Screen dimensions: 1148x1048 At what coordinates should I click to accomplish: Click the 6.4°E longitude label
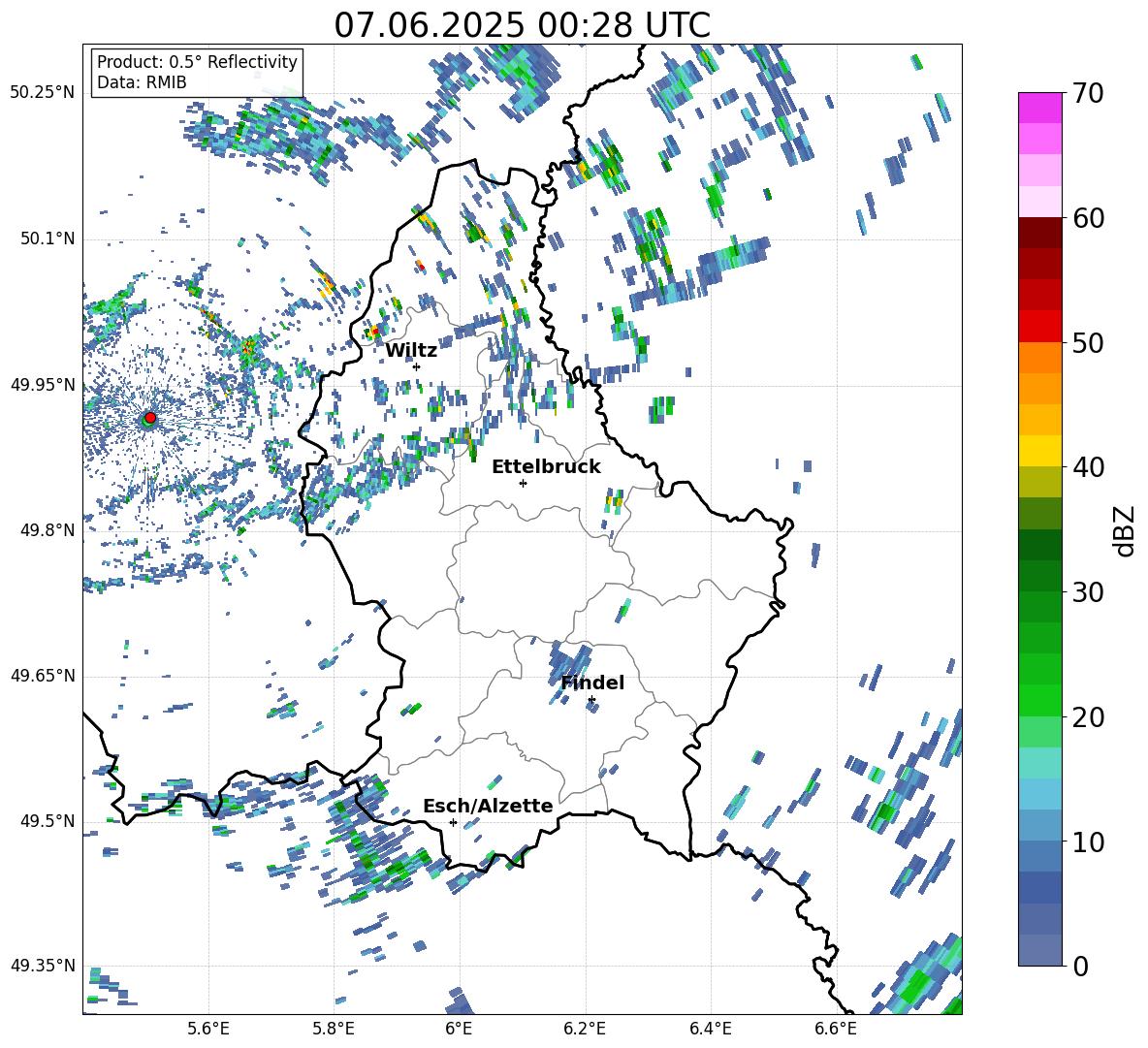pos(710,1029)
